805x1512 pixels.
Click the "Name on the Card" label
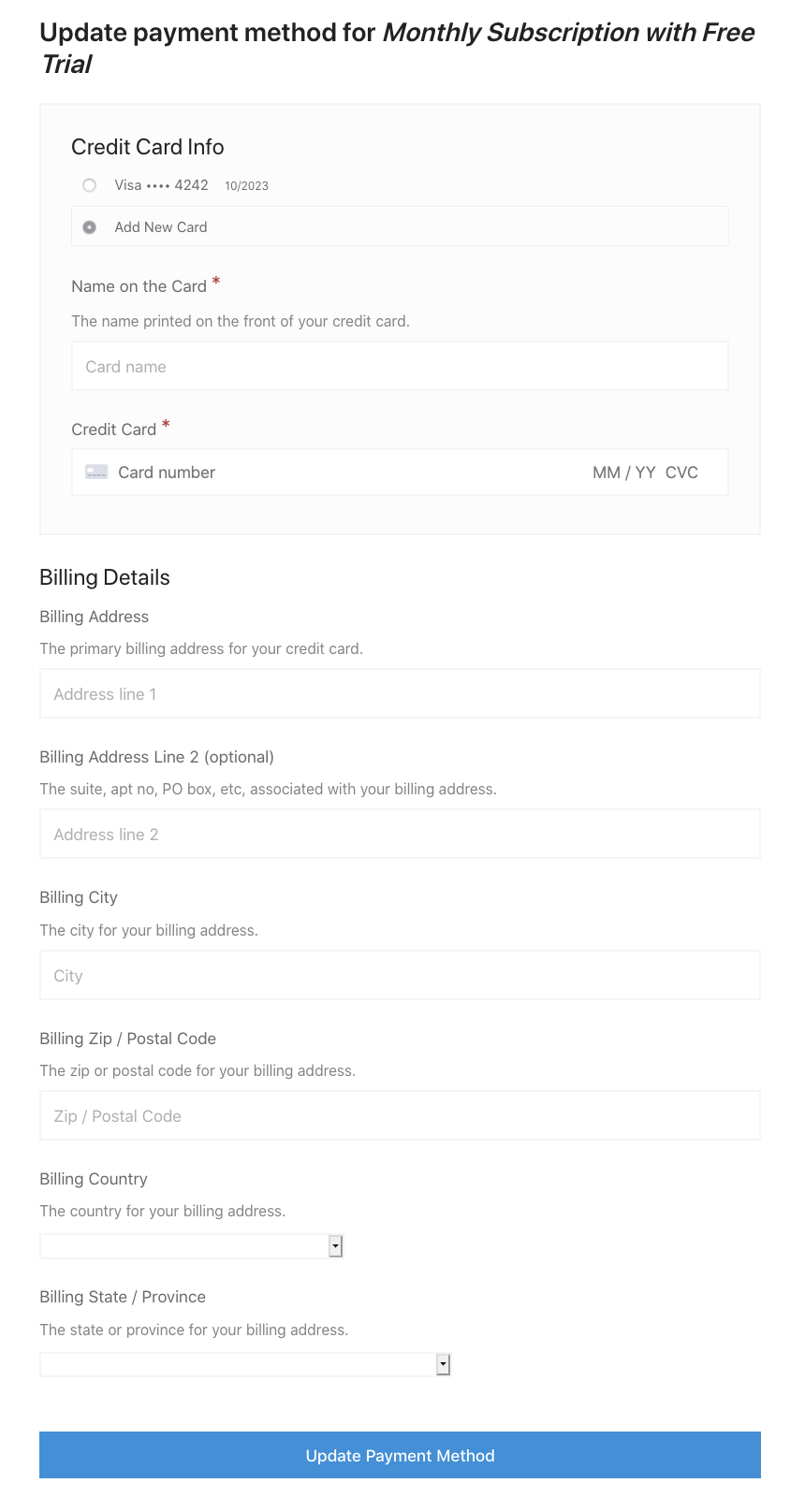(x=139, y=286)
